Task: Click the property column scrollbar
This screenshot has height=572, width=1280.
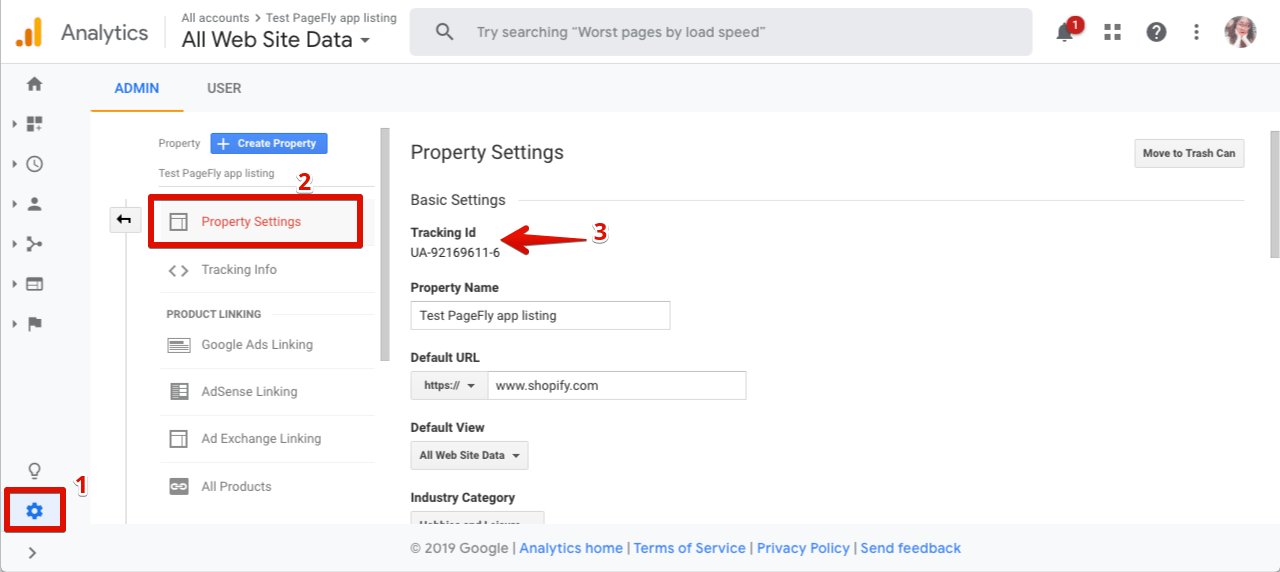Action: [385, 245]
